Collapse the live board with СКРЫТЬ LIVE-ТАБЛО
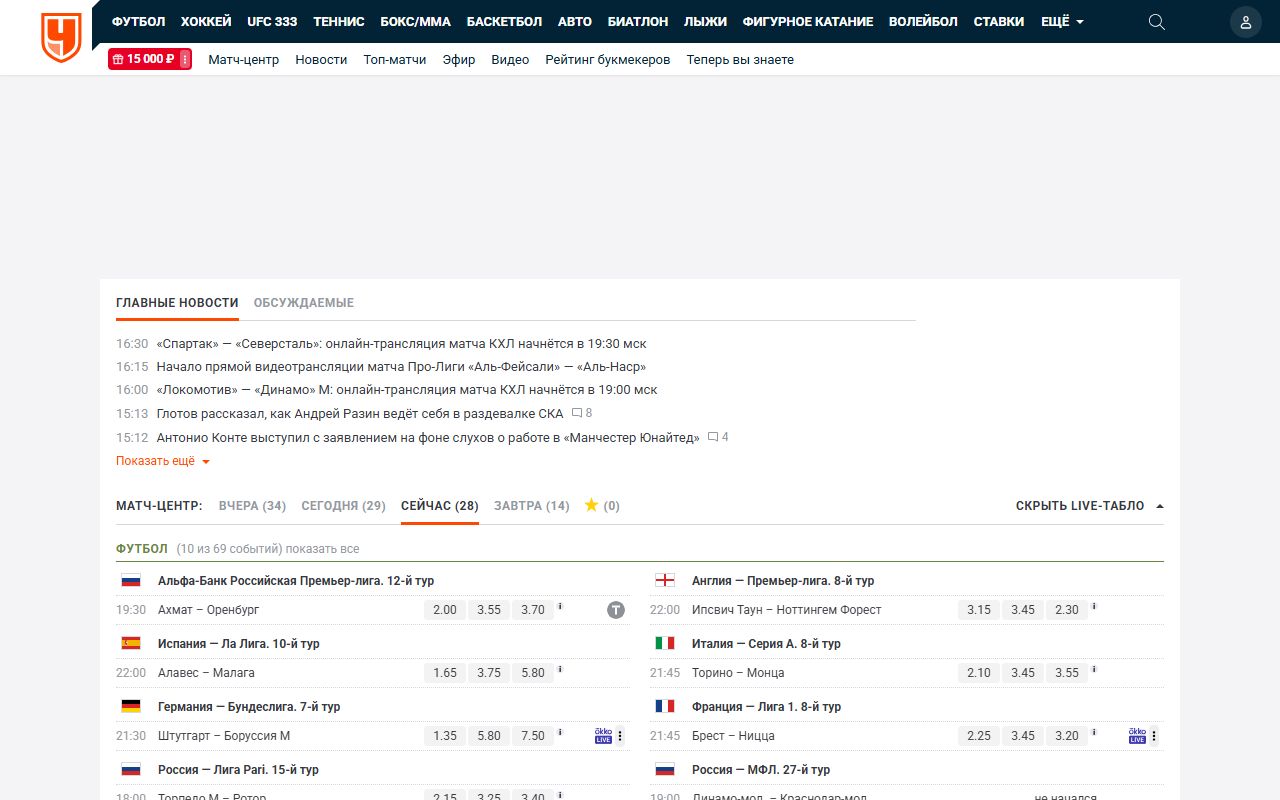 [1089, 506]
